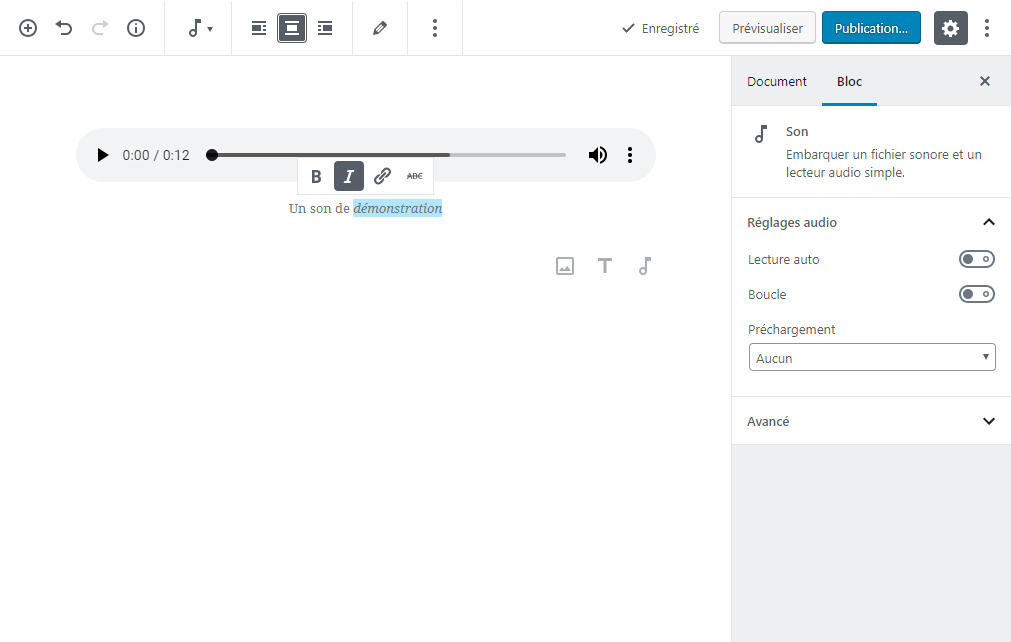Click the pencil edit audio icon
The height and width of the screenshot is (642, 1011).
point(380,28)
